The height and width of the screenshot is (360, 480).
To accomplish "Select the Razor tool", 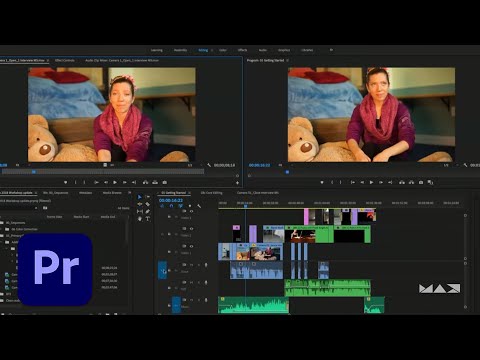I will [148, 204].
